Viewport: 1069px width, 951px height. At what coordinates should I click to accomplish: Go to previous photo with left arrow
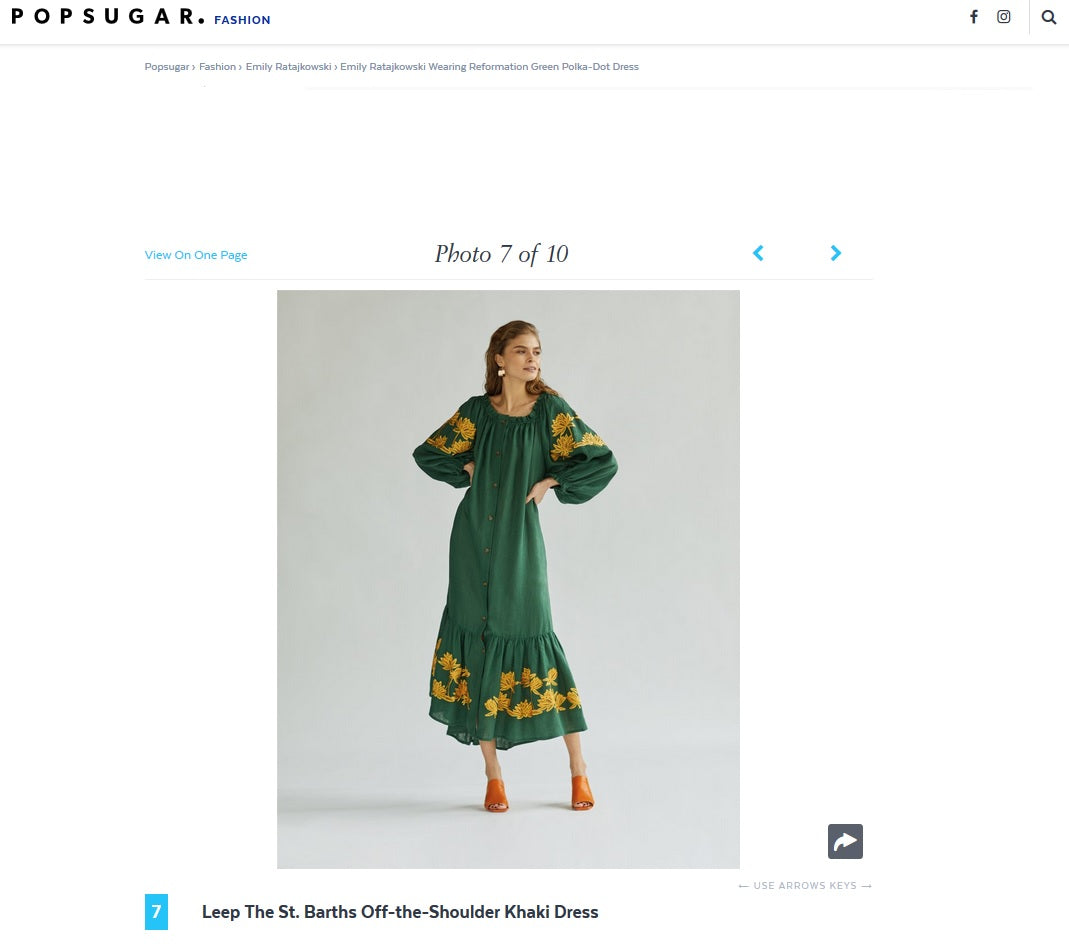(x=758, y=253)
